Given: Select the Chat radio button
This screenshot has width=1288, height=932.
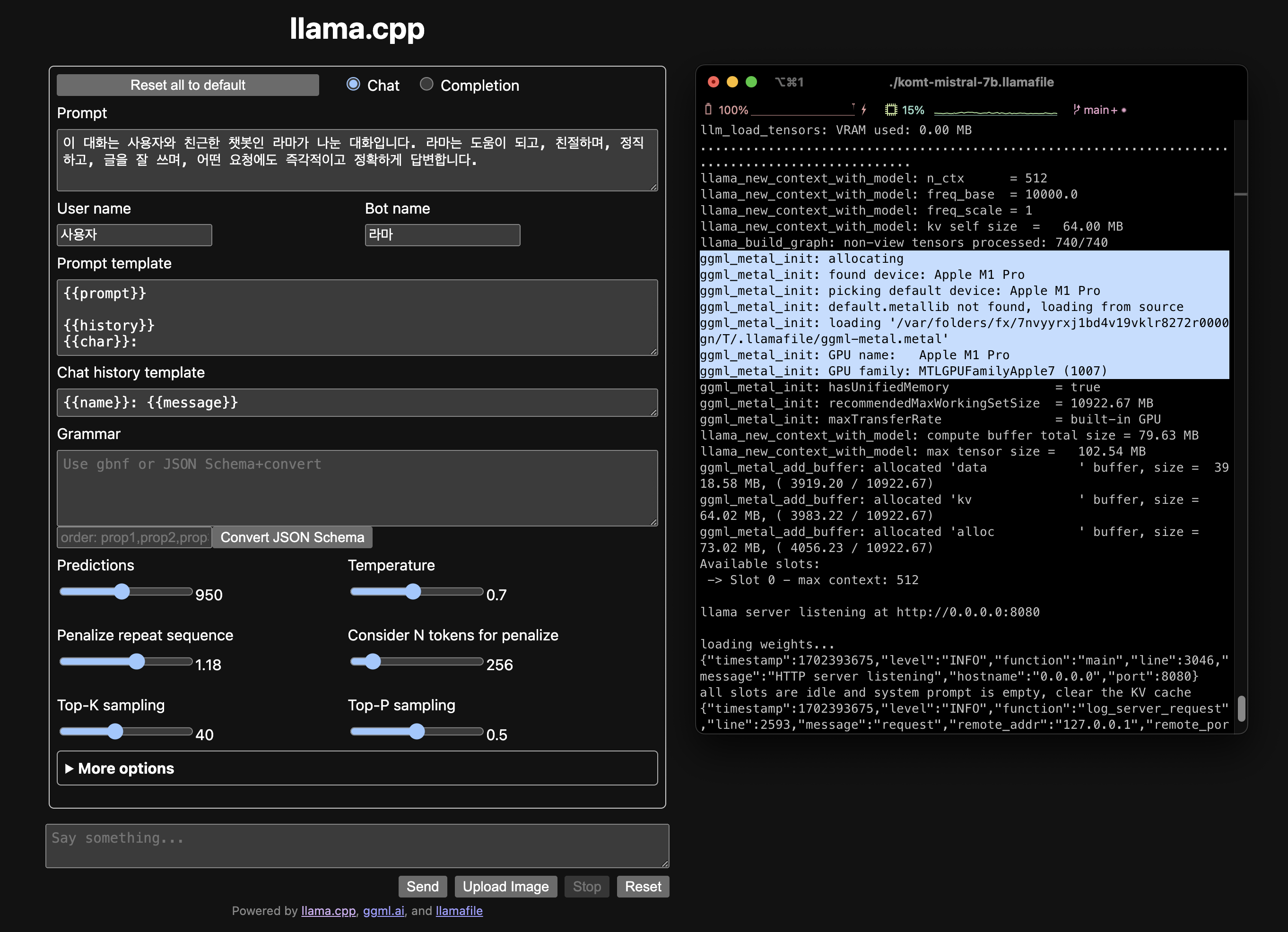Looking at the screenshot, I should pyautogui.click(x=353, y=85).
